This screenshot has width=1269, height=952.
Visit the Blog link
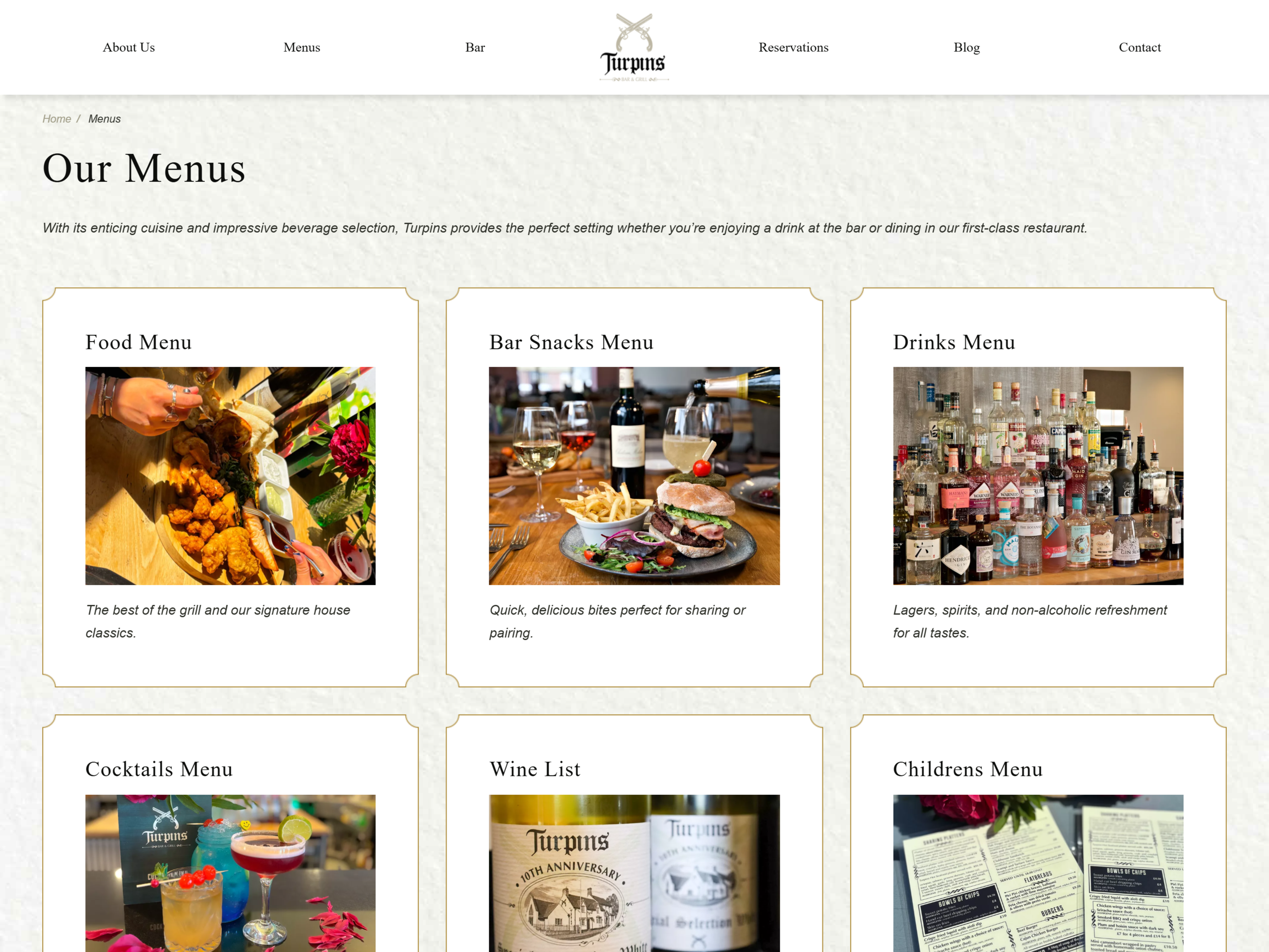click(967, 47)
